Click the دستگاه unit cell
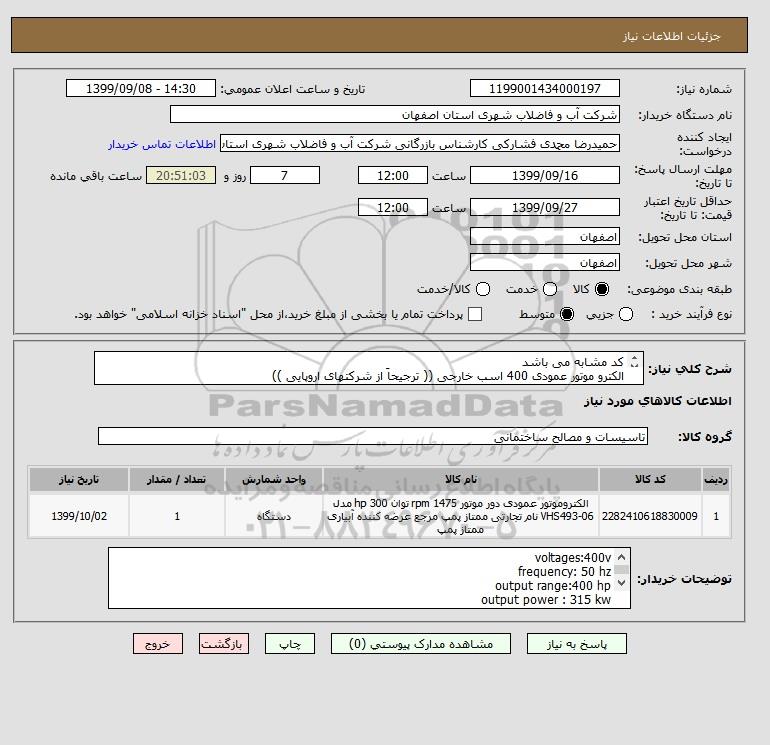This screenshot has height=745, width=770. pos(274,516)
